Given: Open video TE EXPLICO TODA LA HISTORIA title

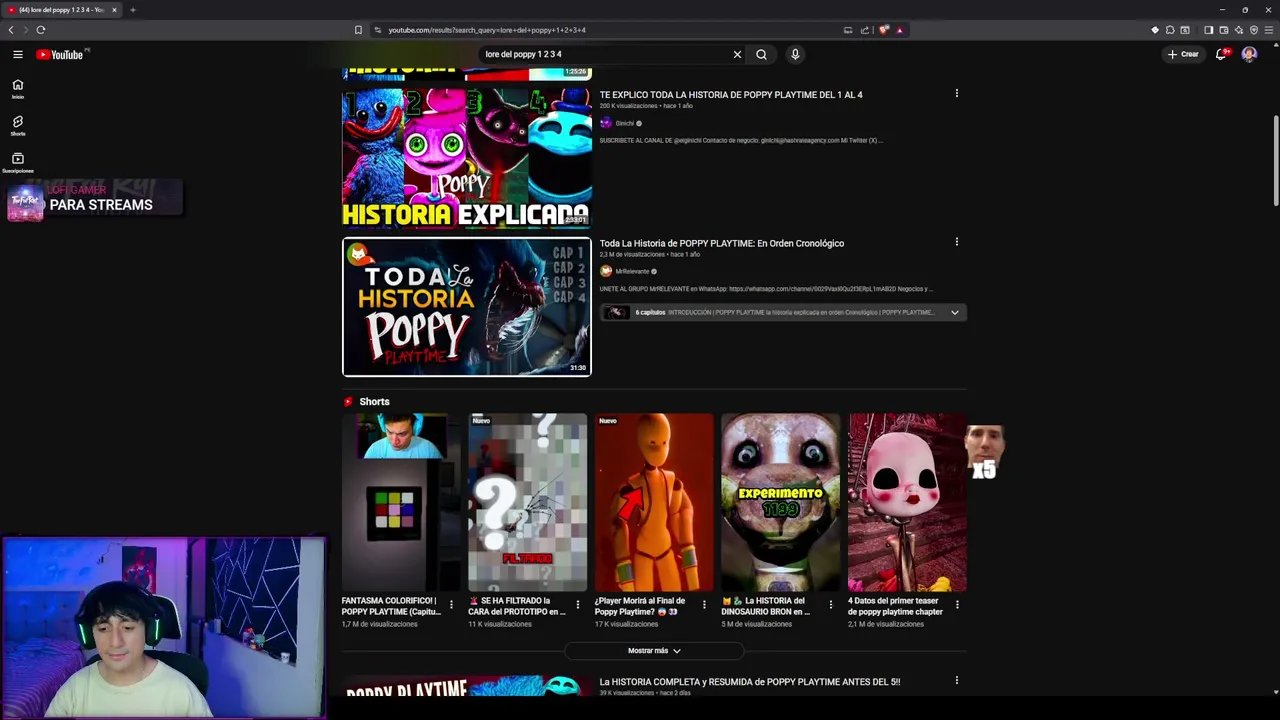Looking at the screenshot, I should coord(731,95).
